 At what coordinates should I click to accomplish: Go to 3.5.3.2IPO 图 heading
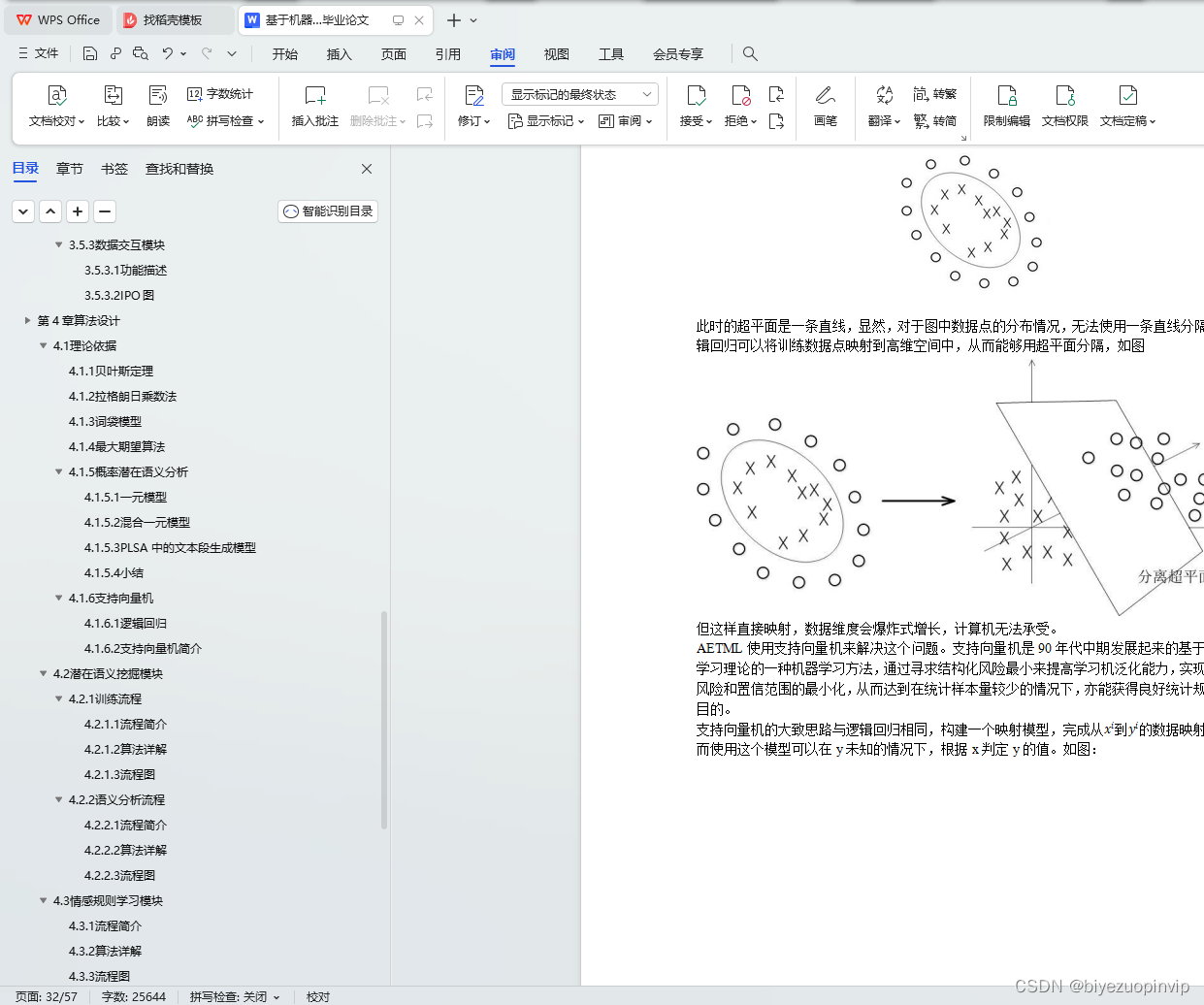click(119, 295)
